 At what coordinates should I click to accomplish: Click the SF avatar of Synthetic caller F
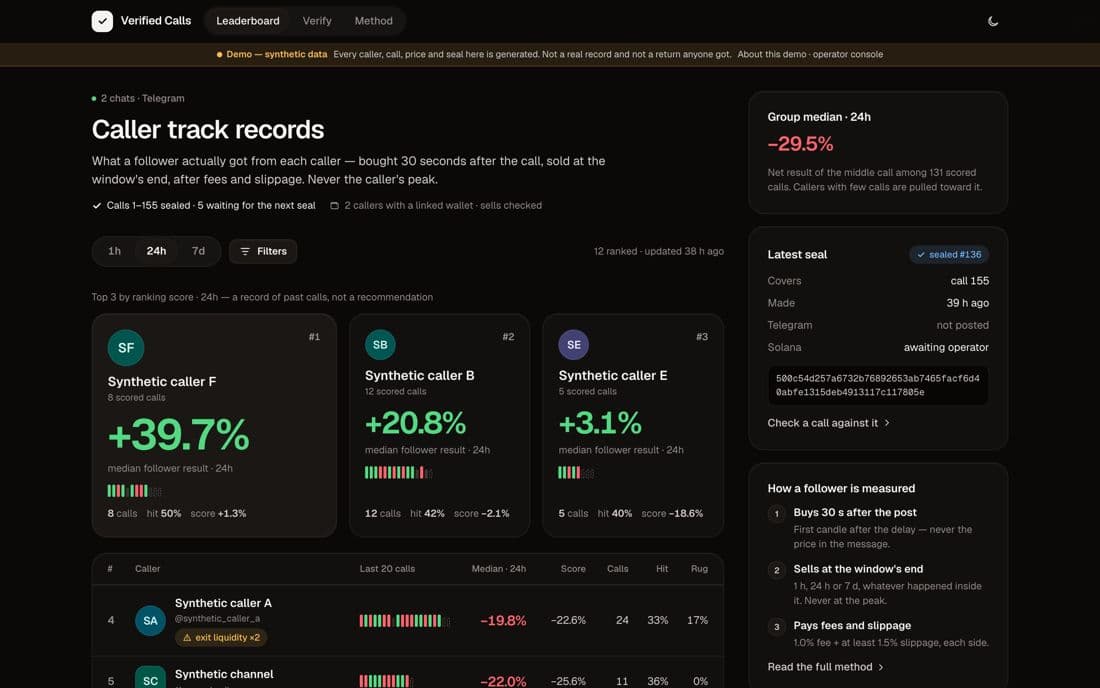(126, 348)
